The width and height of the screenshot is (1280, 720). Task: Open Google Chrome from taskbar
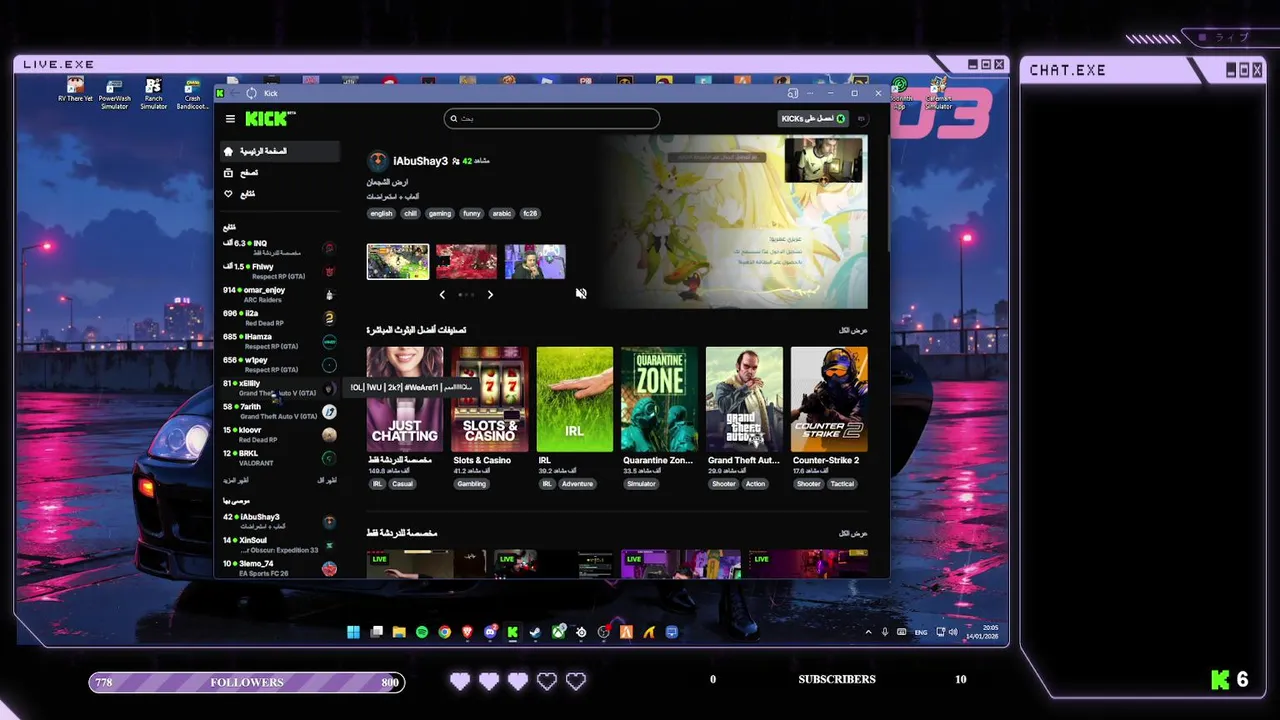(444, 632)
